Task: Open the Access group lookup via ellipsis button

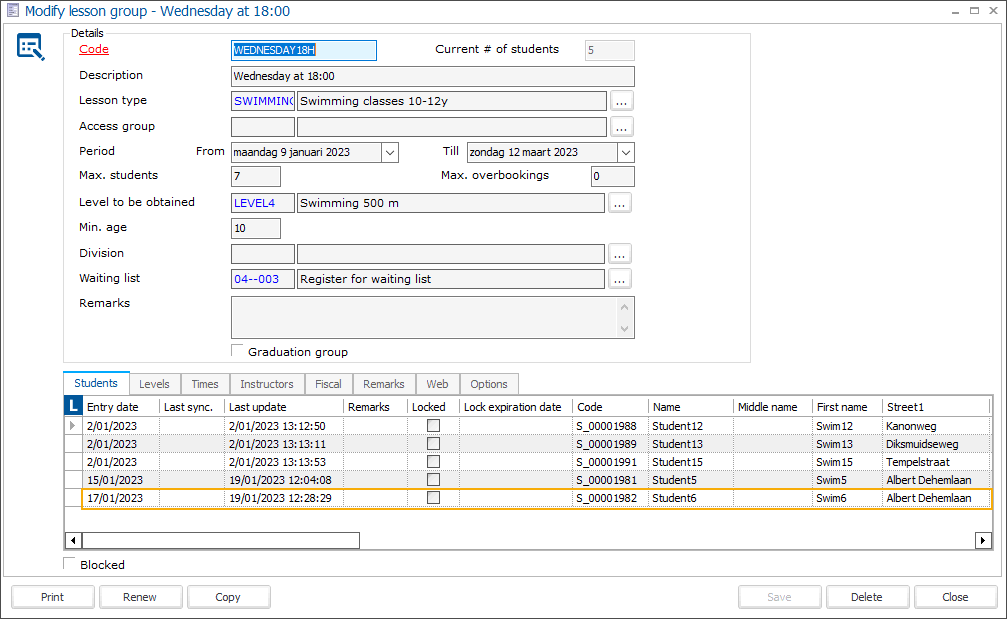Action: tap(620, 126)
